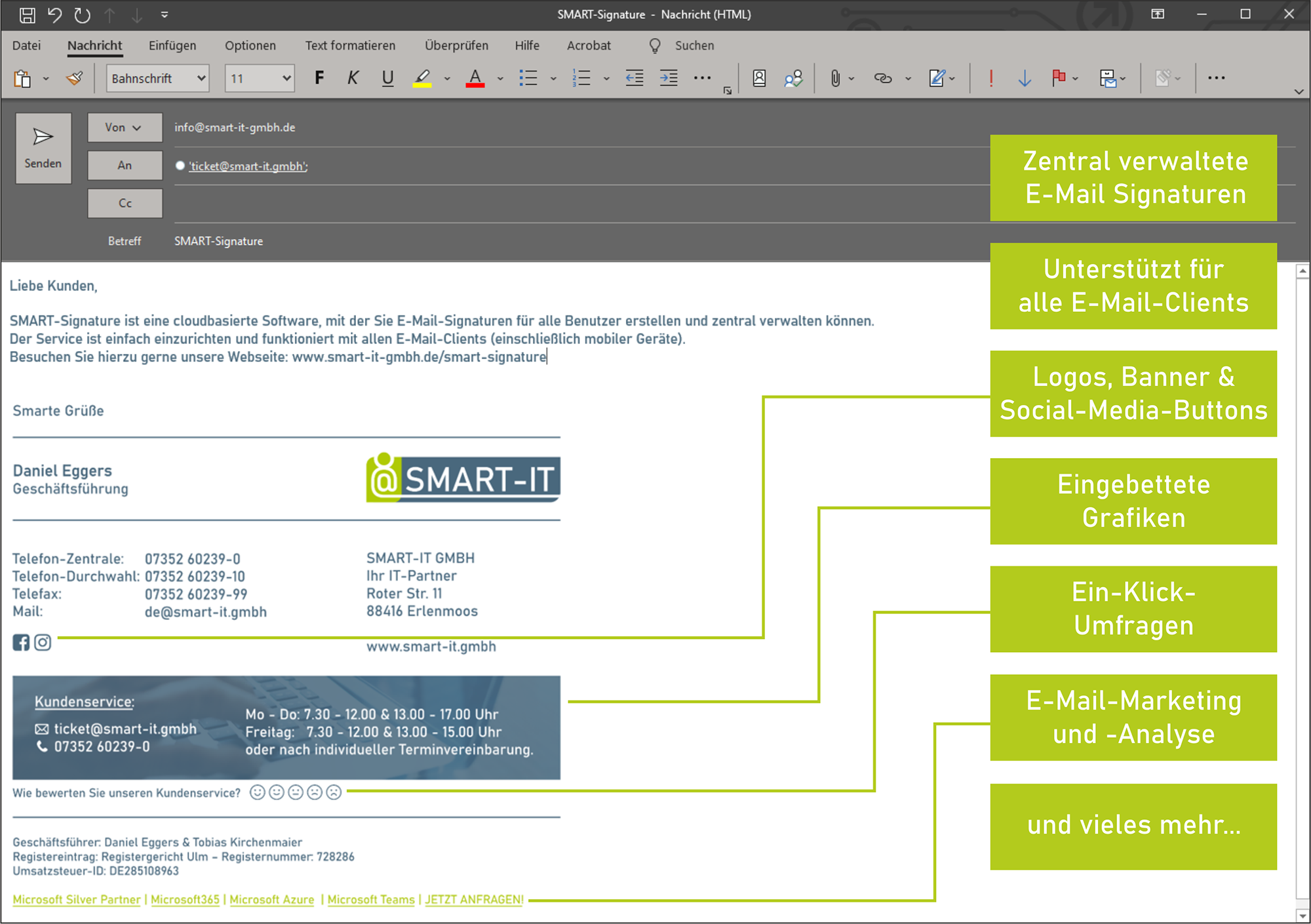The height and width of the screenshot is (924, 1311).
Task: Select the Format Painter brush
Action: tap(75, 79)
